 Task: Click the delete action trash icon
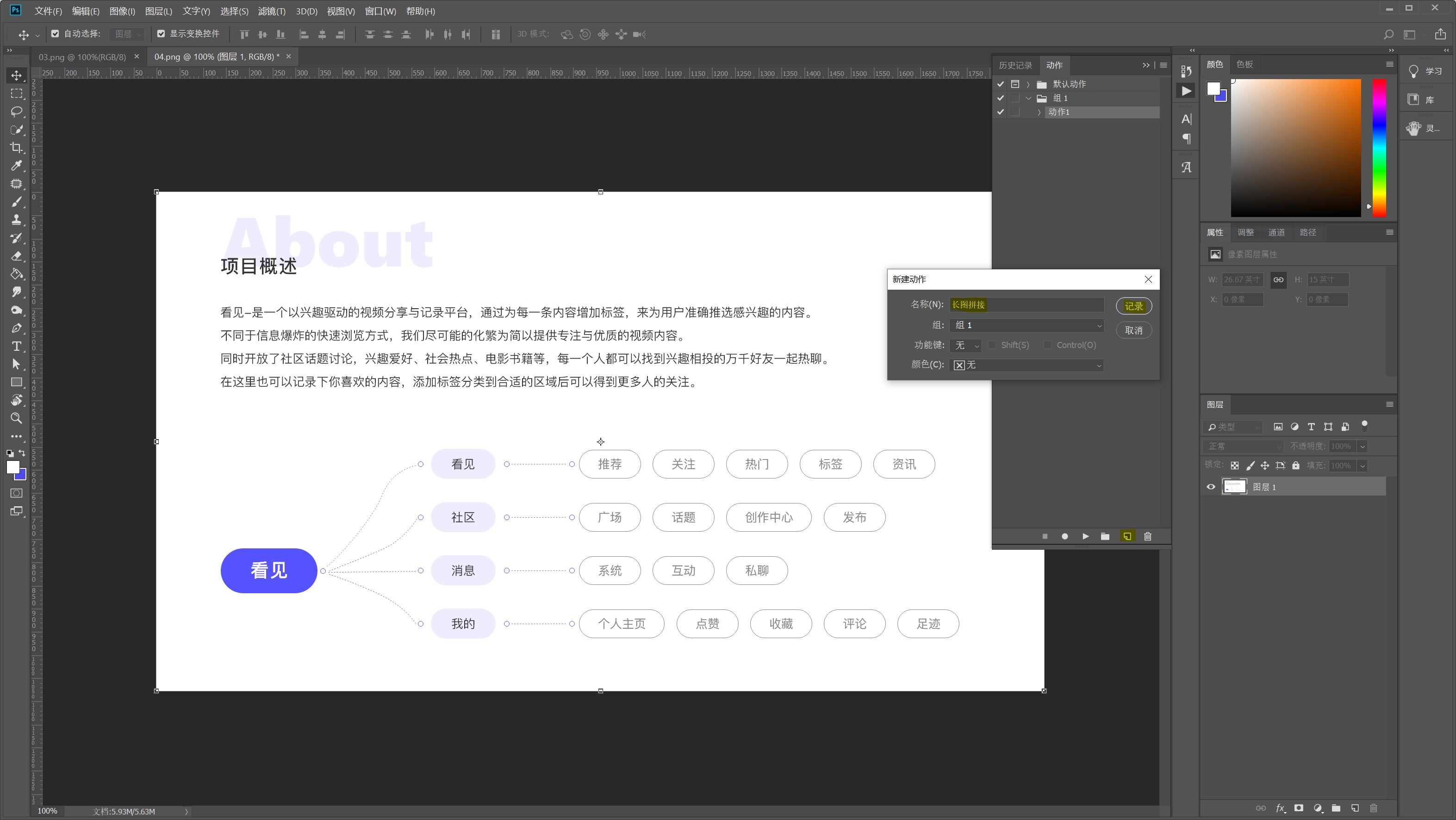(1147, 536)
